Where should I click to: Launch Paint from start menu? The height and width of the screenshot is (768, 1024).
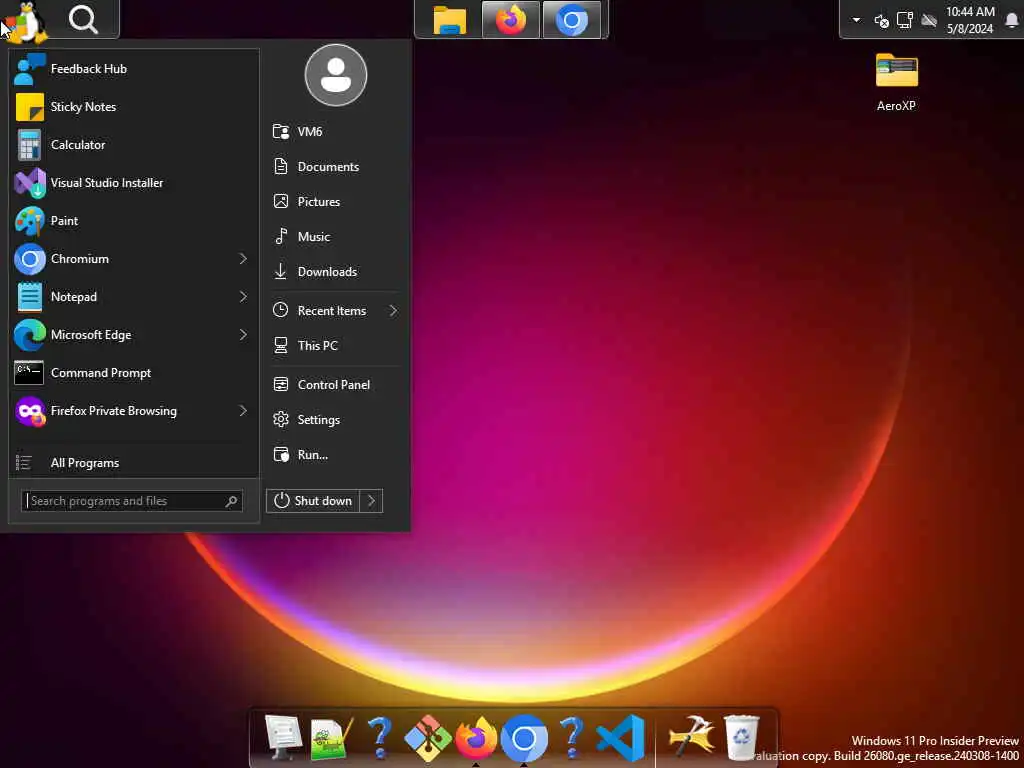pyautogui.click(x=134, y=221)
